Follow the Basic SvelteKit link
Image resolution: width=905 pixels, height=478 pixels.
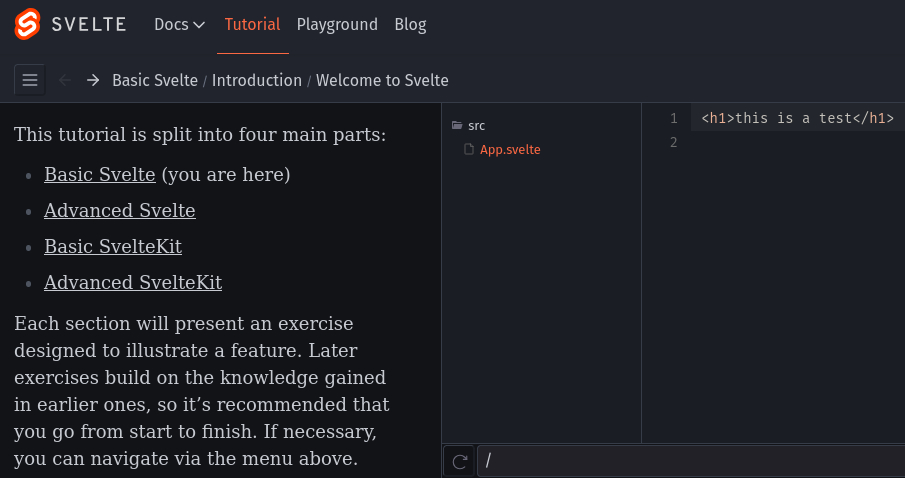coord(113,247)
